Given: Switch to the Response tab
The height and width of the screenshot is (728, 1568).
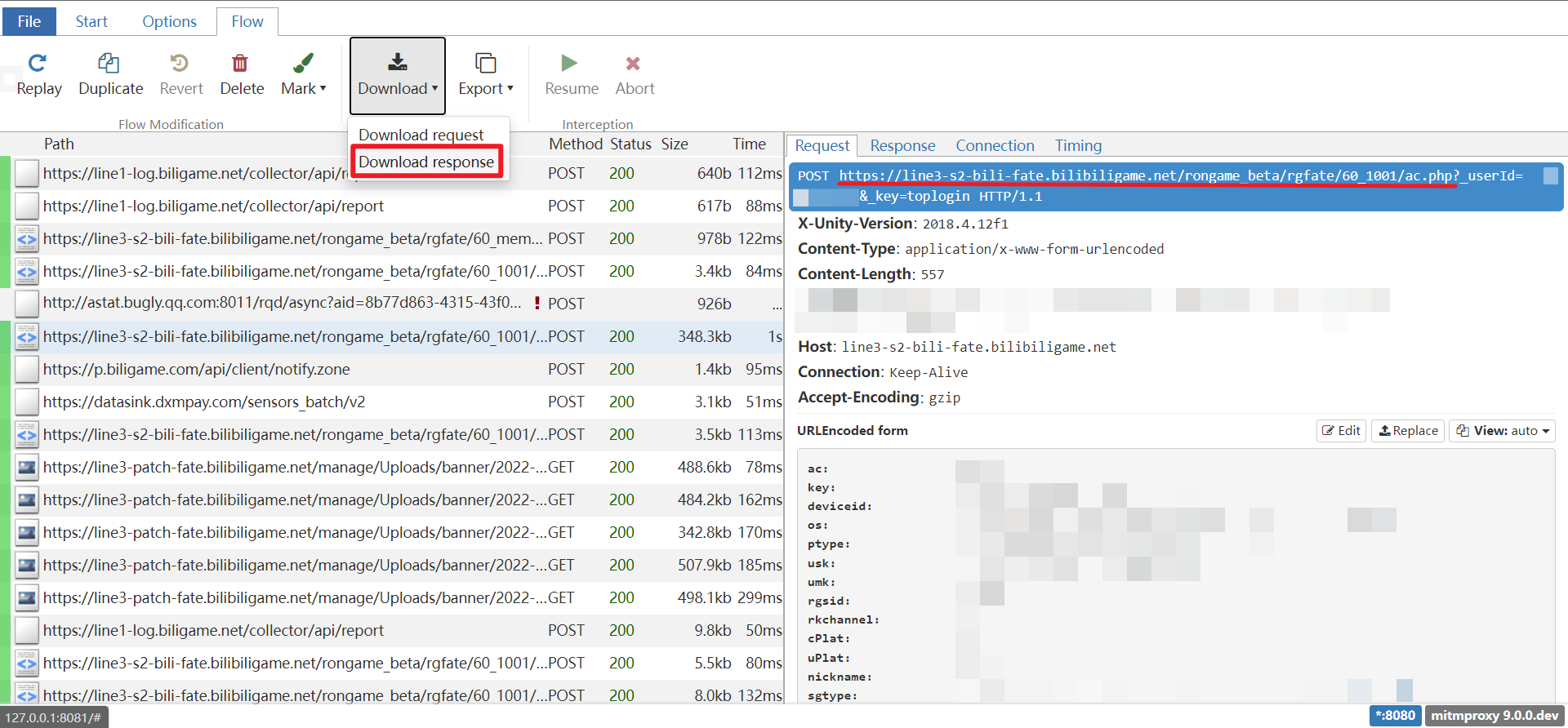Looking at the screenshot, I should coord(902,145).
